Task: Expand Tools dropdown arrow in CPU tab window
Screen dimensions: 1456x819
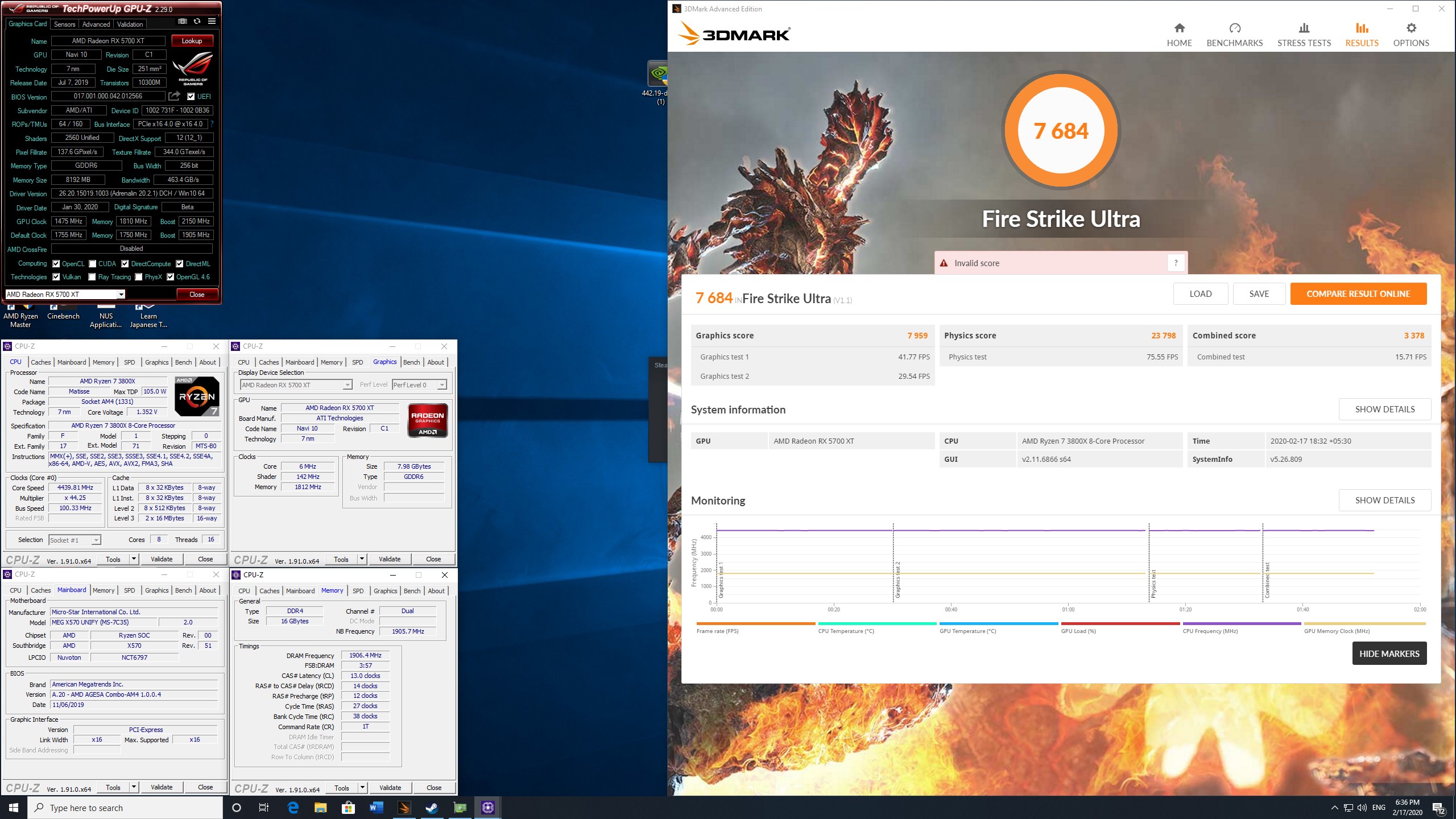Action: pyautogui.click(x=134, y=559)
